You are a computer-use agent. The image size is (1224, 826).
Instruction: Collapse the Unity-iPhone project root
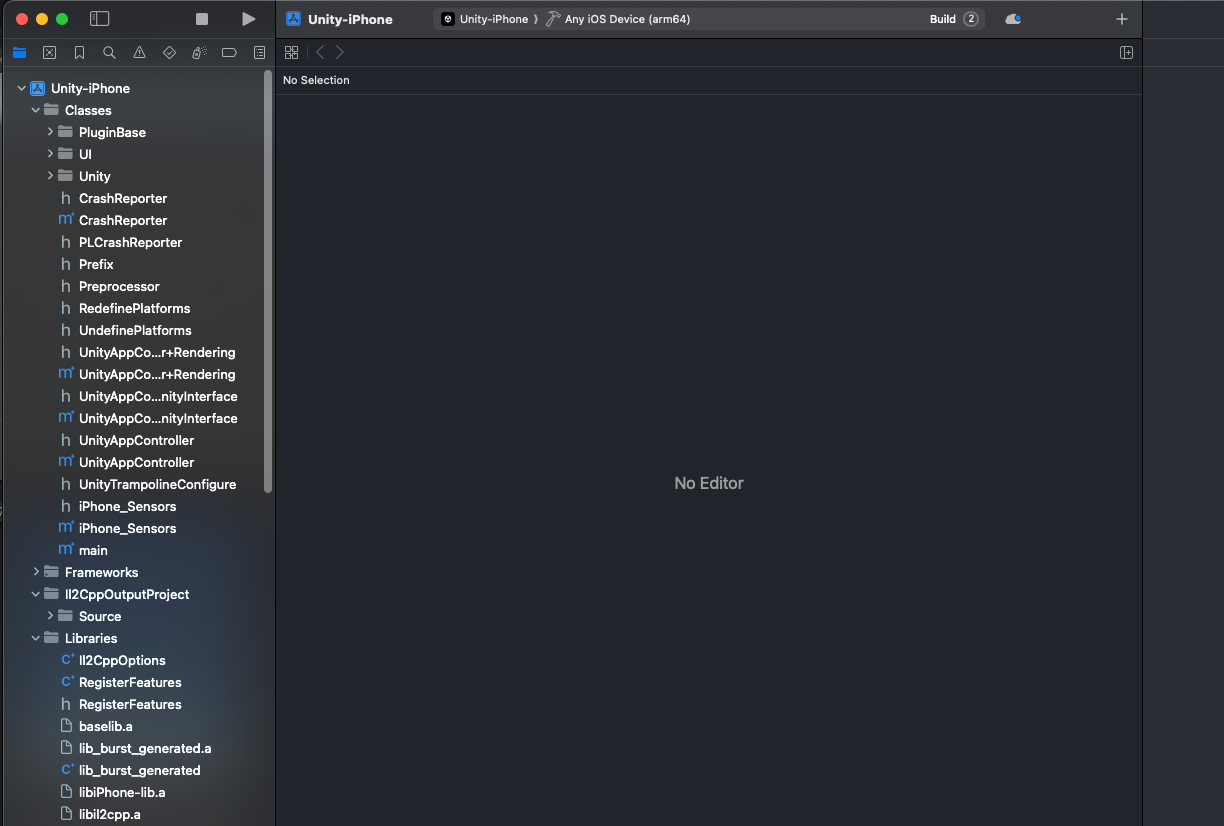point(21,88)
